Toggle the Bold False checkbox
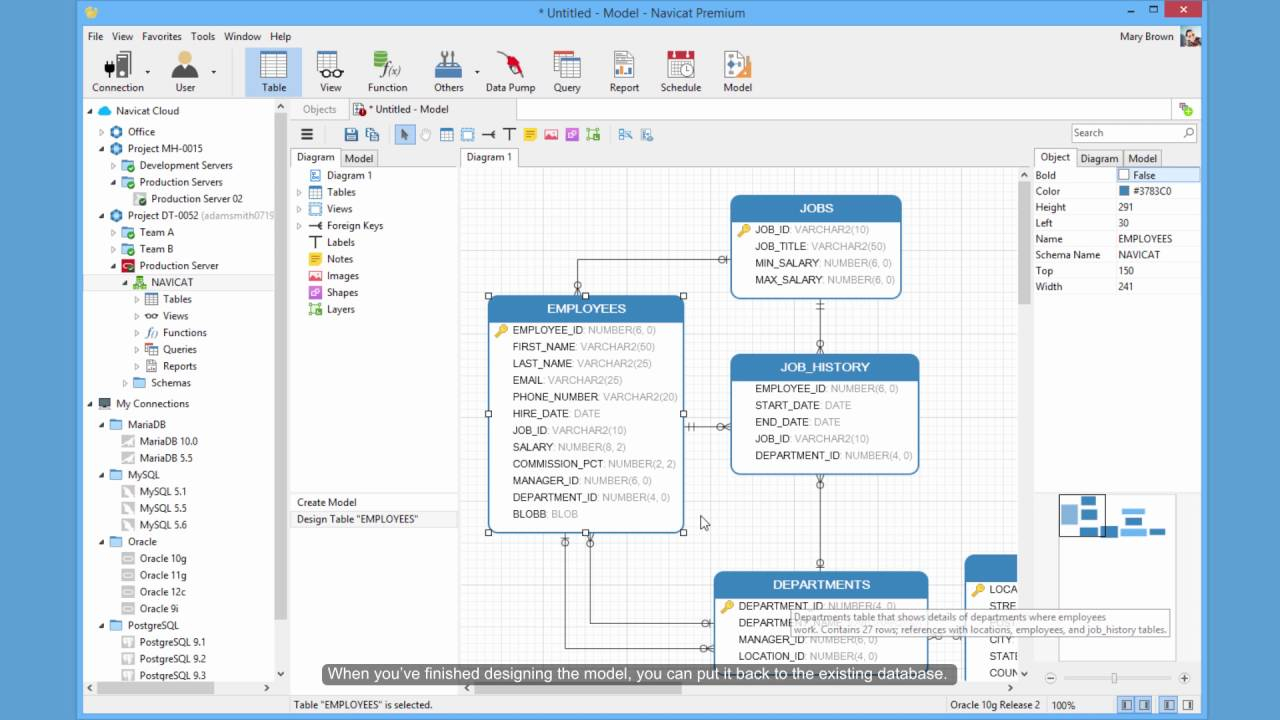The image size is (1280, 720). click(1124, 175)
